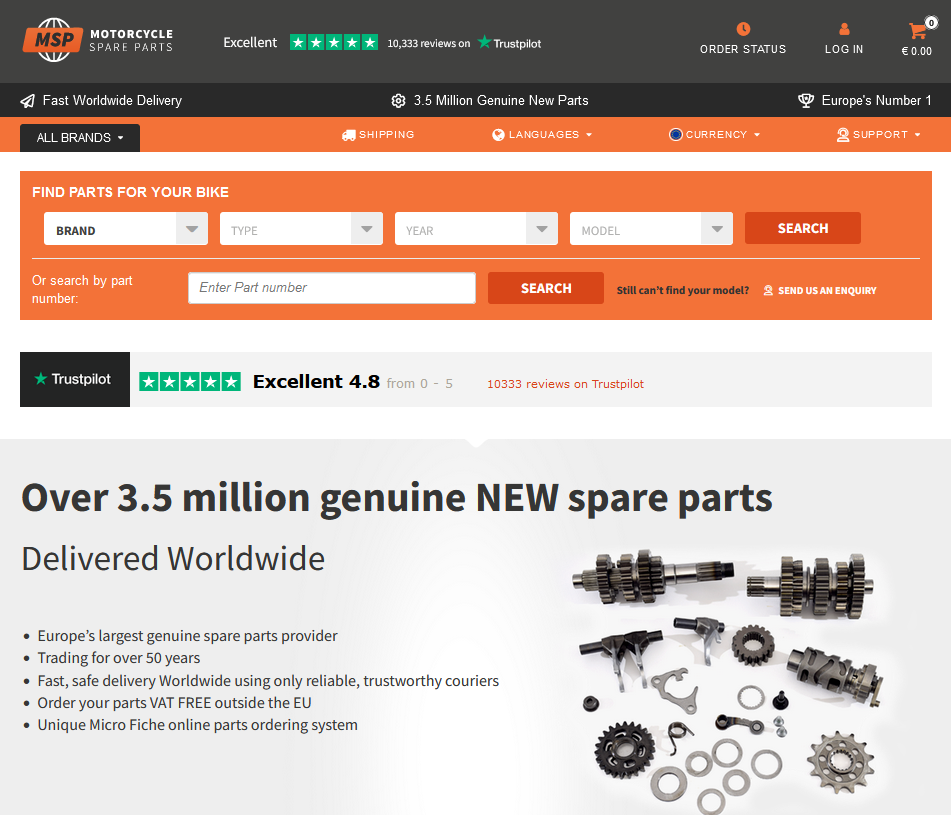Click the Enter Part number field
Viewport: 951px width, 815px height.
coord(332,288)
